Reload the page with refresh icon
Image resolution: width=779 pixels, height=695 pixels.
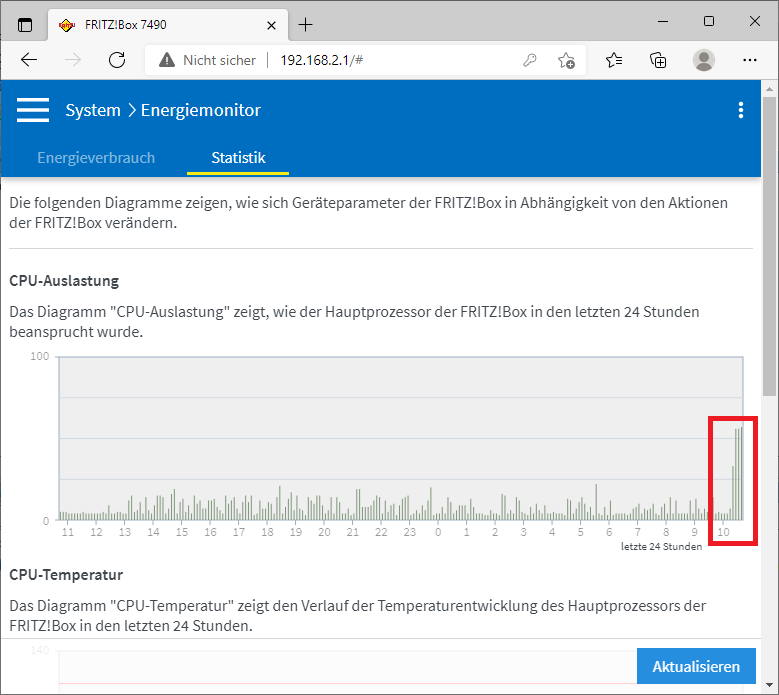coord(117,60)
